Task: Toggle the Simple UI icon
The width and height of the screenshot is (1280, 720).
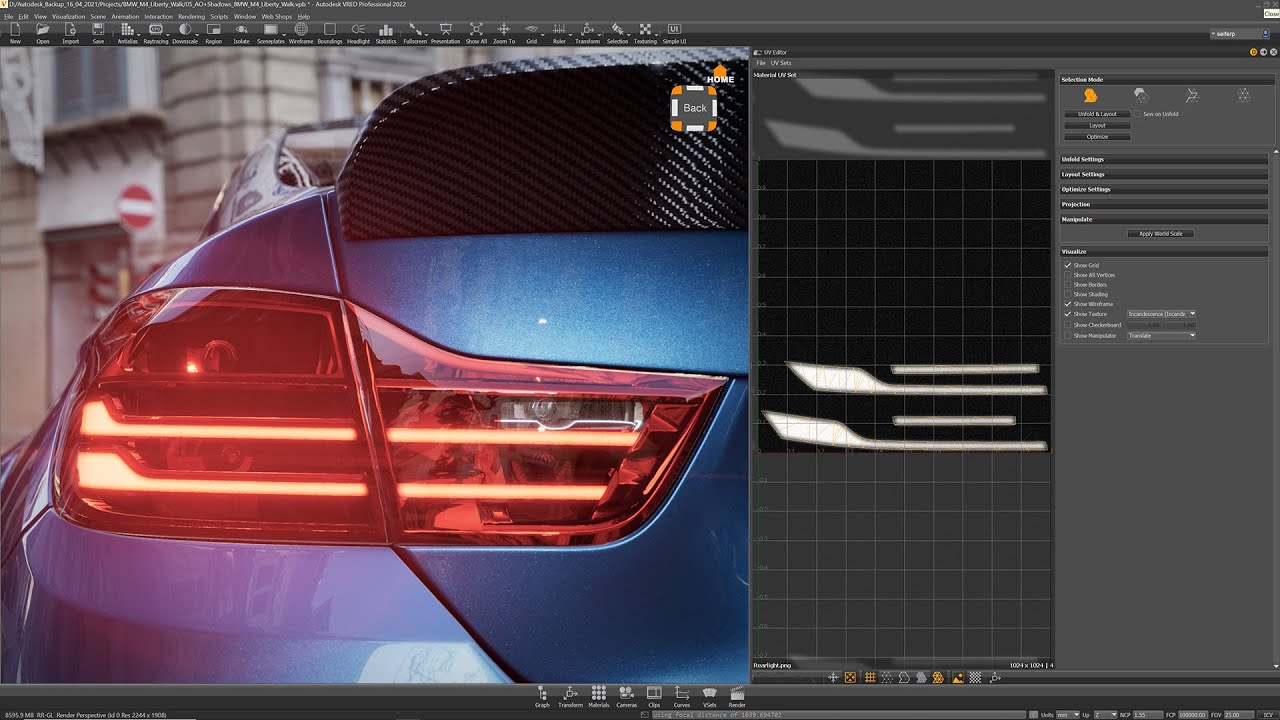Action: 674,34
